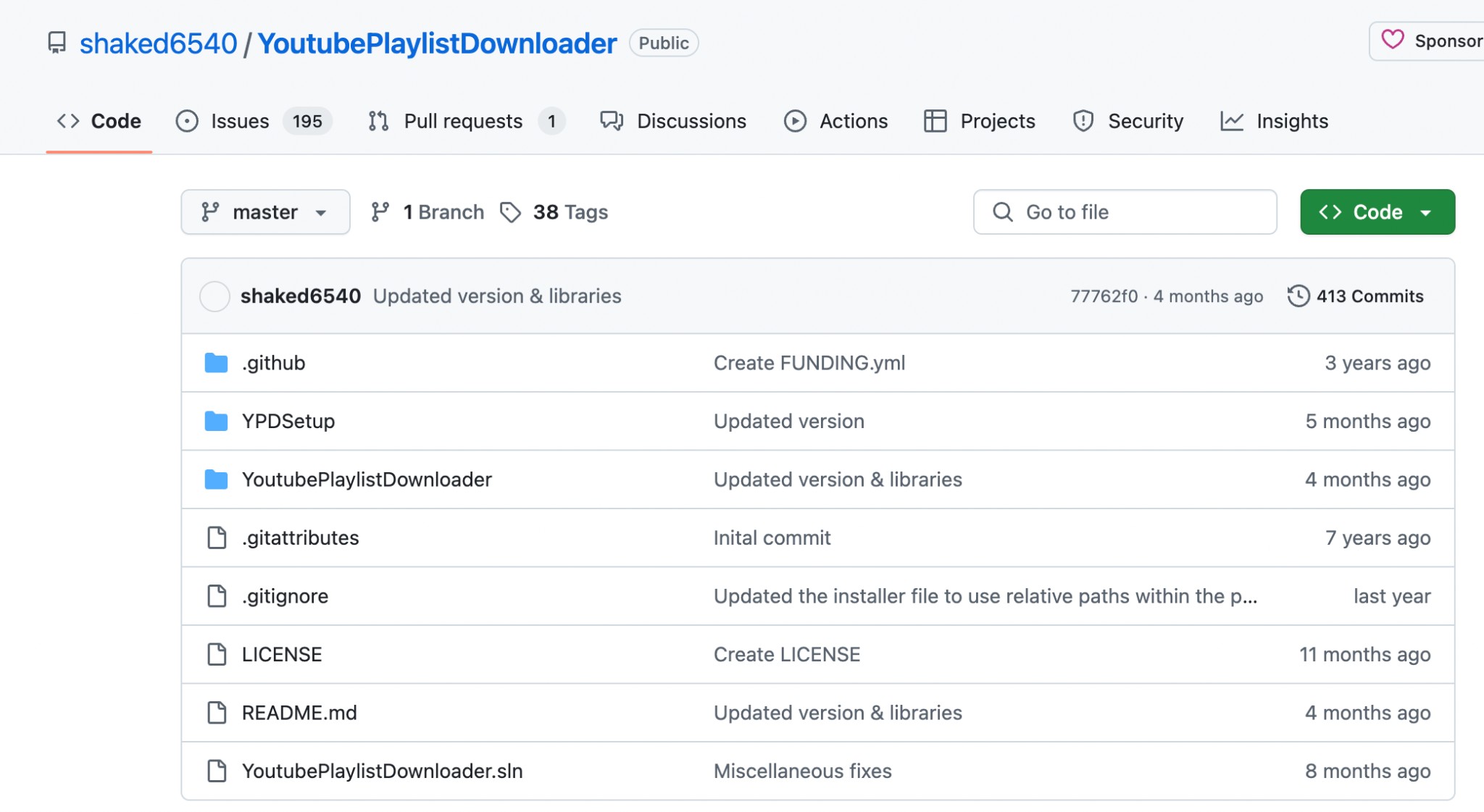This screenshot has height=812, width=1484.
Task: Click the shaked6540 avatar in commit row
Action: click(214, 296)
